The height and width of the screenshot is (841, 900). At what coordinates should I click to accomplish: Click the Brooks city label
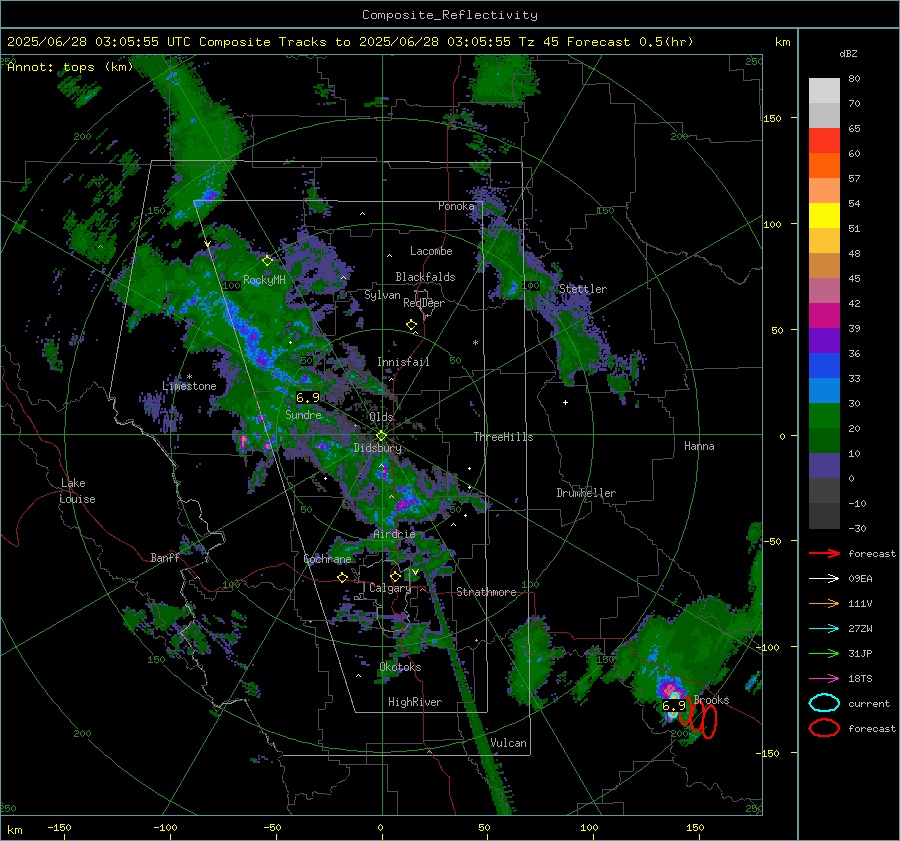pos(712,700)
